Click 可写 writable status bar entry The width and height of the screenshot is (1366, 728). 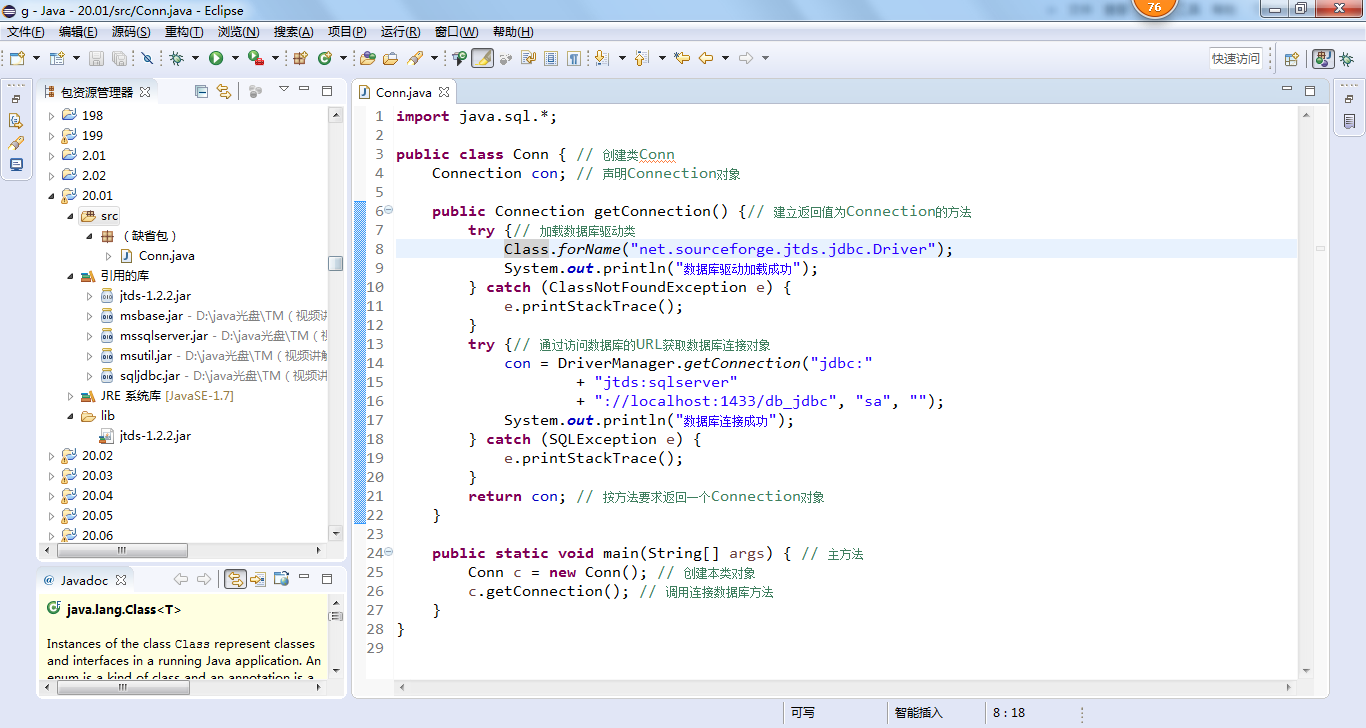click(803, 713)
